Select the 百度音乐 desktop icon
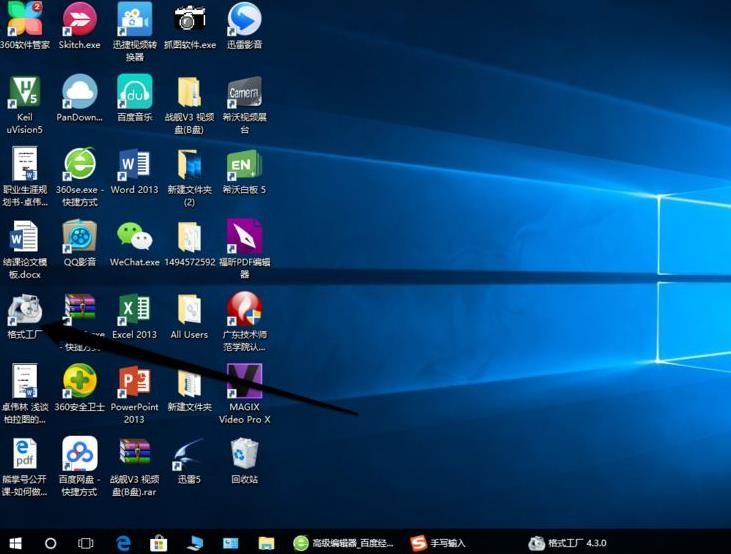 [134, 99]
